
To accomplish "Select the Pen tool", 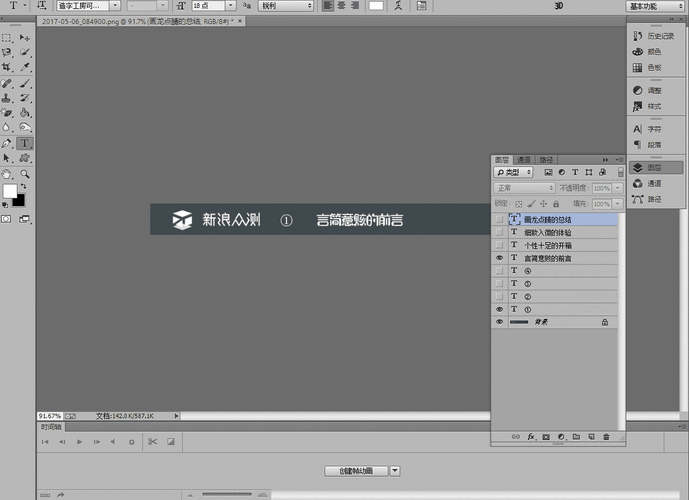I will click(7, 143).
